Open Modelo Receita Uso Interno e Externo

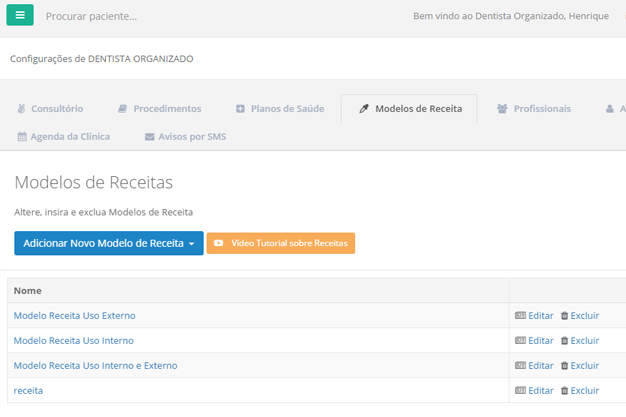coord(95,365)
